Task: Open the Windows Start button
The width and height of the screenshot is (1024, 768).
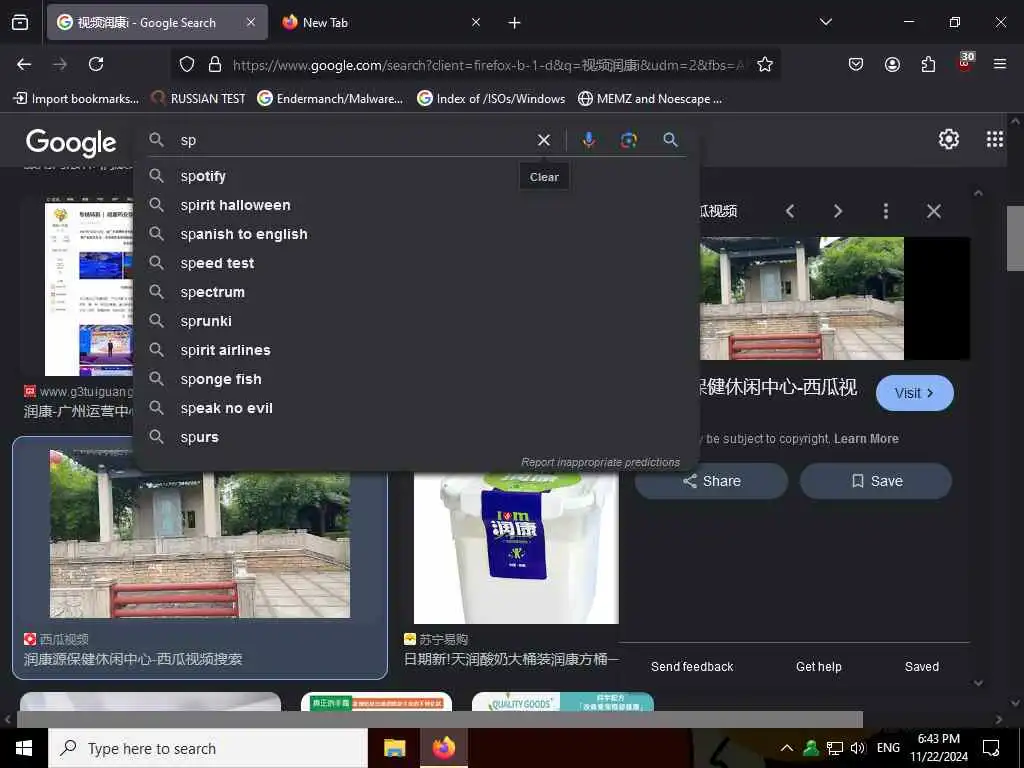Action: (x=24, y=748)
